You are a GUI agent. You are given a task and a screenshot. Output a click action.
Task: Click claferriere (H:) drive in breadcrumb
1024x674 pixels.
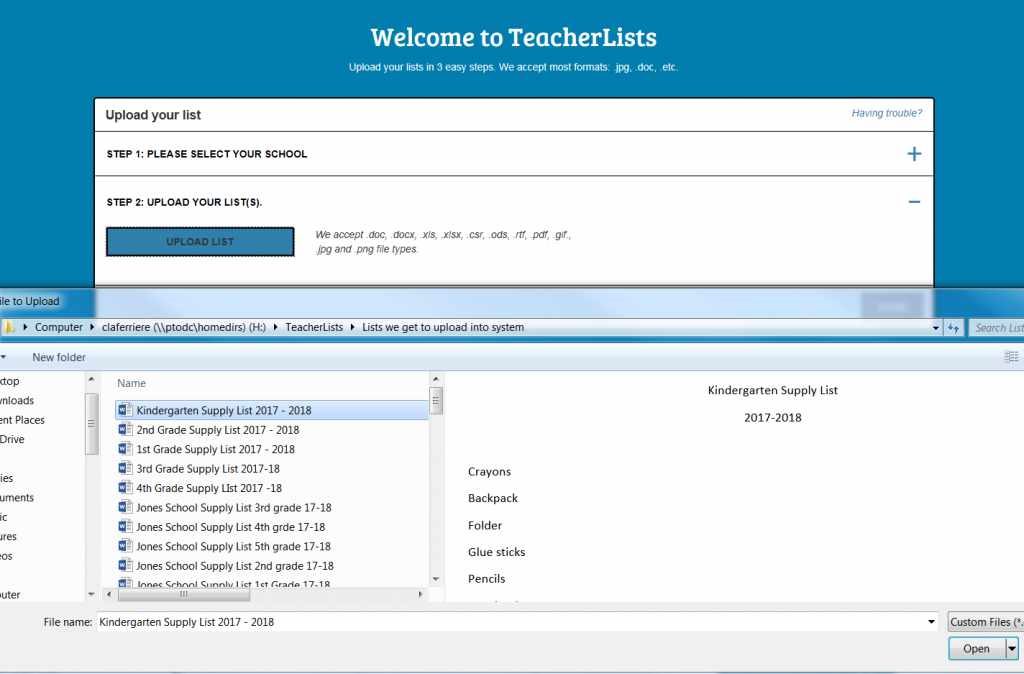click(184, 327)
